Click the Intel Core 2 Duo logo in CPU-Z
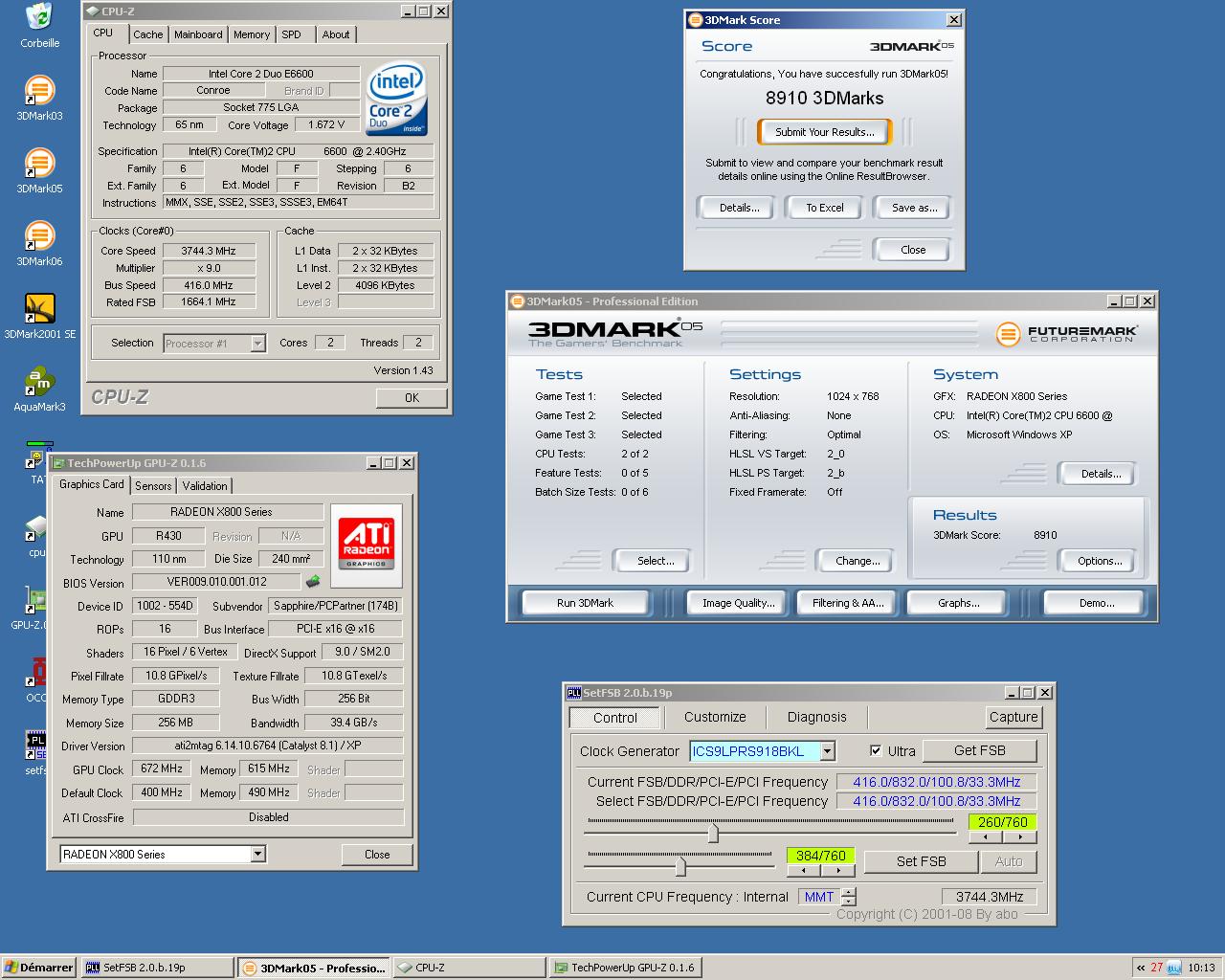1225x980 pixels. pyautogui.click(x=397, y=100)
